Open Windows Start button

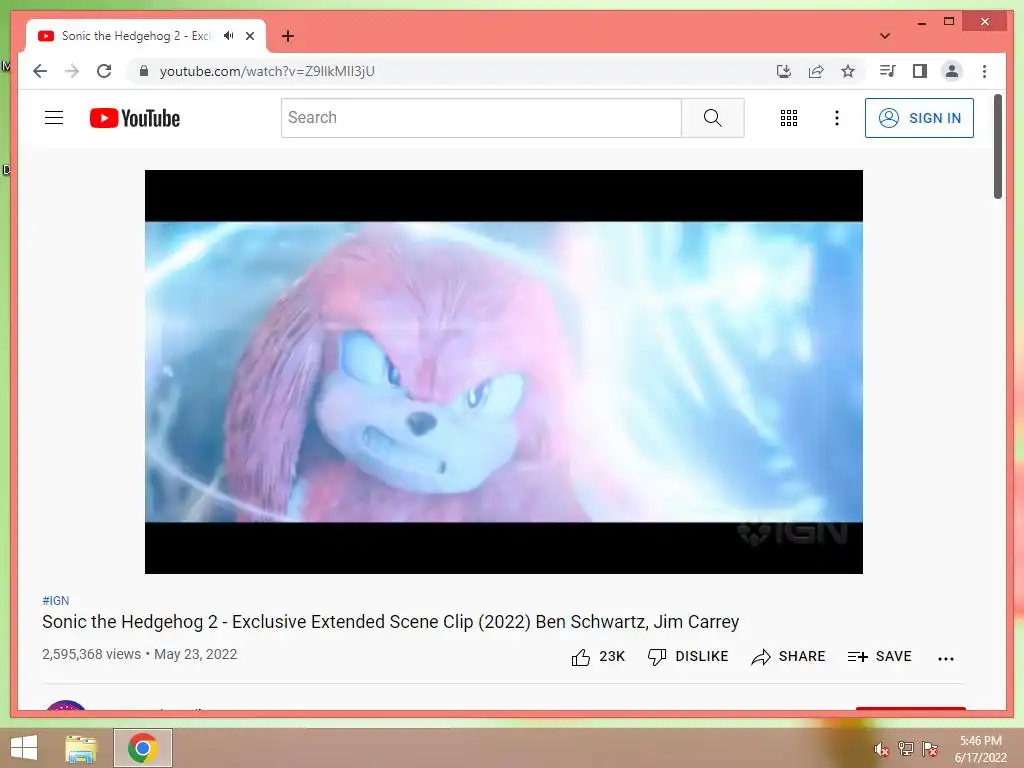coord(24,748)
